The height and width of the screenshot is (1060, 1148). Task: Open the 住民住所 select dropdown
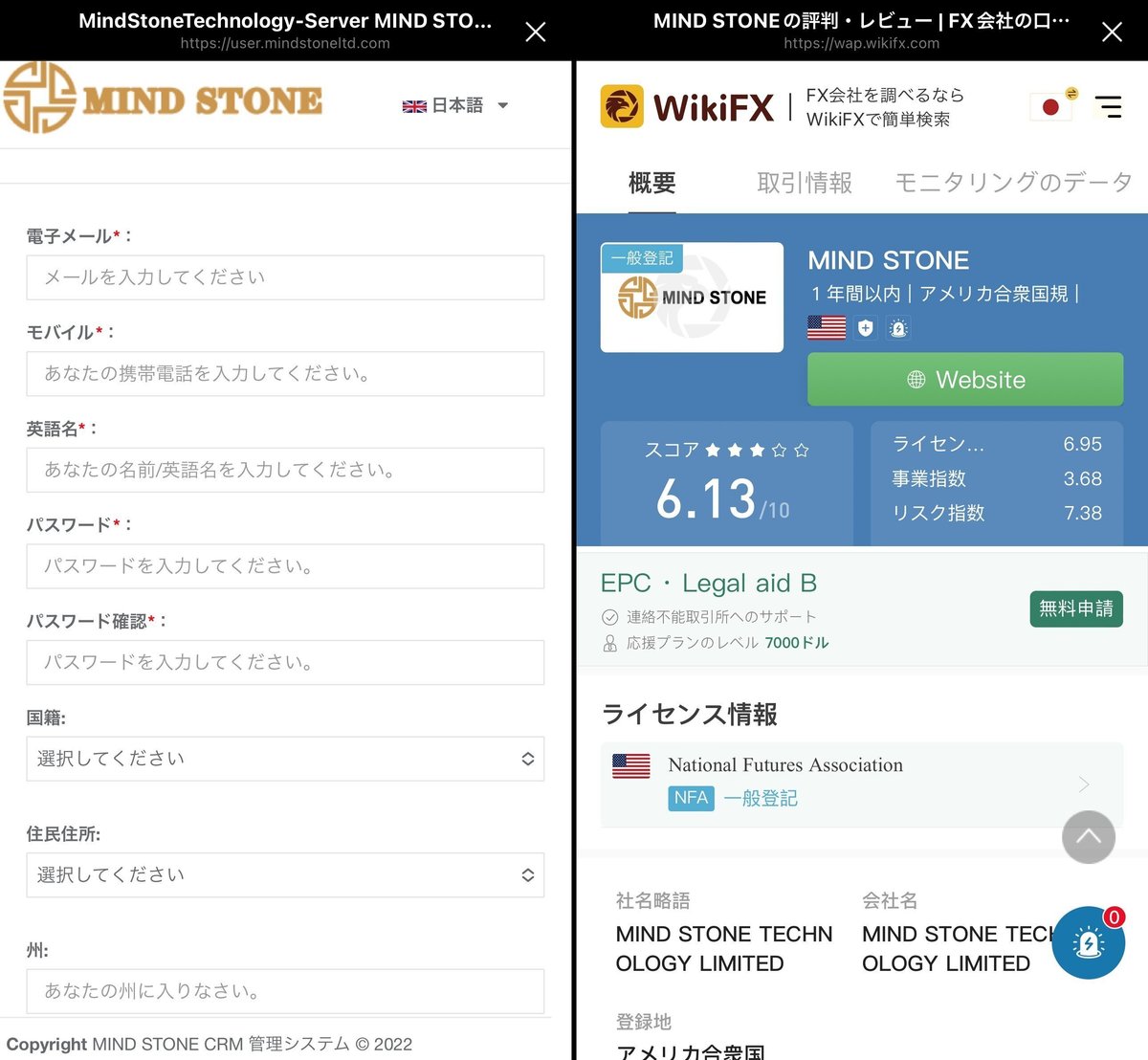285,874
